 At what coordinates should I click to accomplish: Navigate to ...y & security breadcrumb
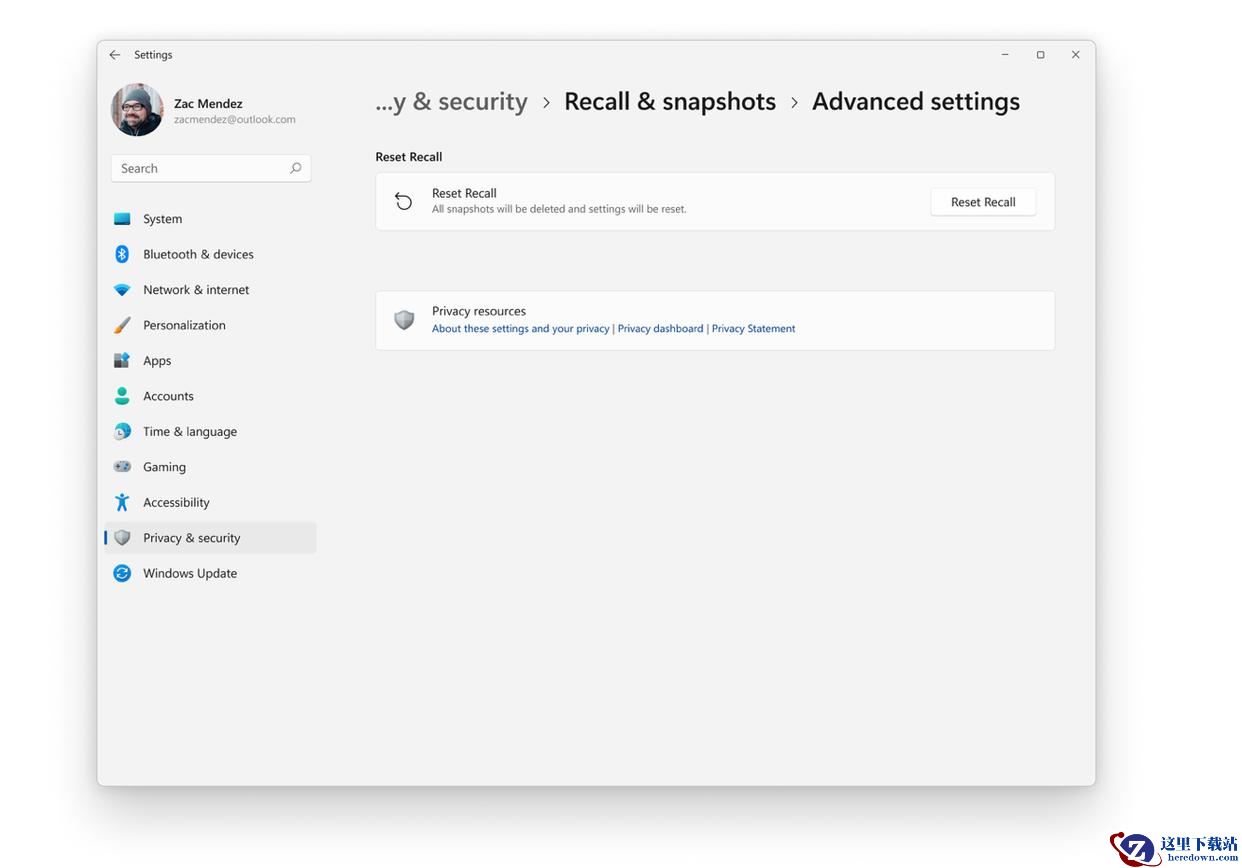tap(451, 102)
